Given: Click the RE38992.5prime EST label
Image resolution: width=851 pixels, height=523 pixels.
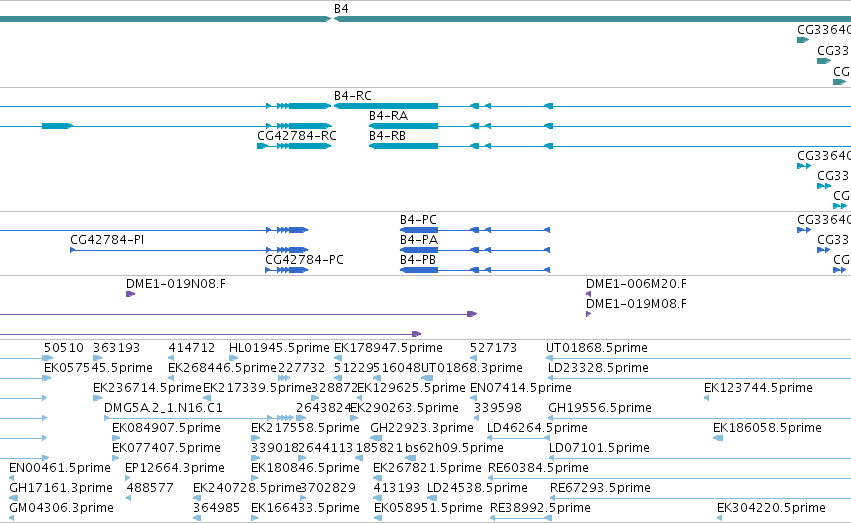Looking at the screenshot, I should pyautogui.click(x=540, y=508).
